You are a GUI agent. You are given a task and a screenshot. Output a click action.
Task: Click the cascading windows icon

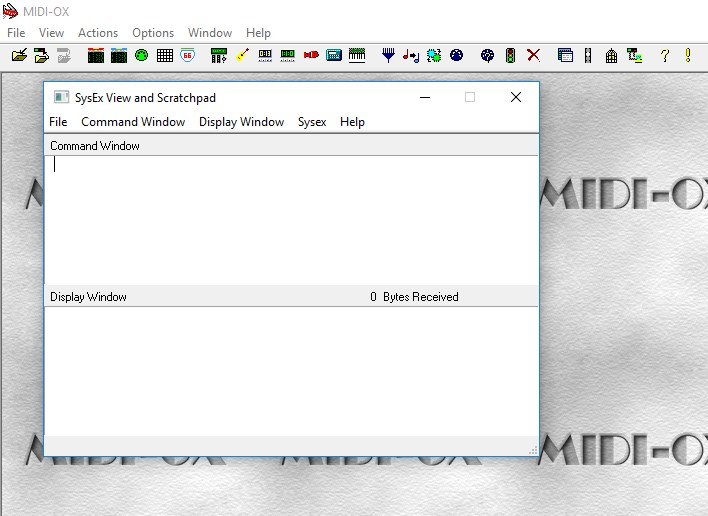[x=565, y=55]
